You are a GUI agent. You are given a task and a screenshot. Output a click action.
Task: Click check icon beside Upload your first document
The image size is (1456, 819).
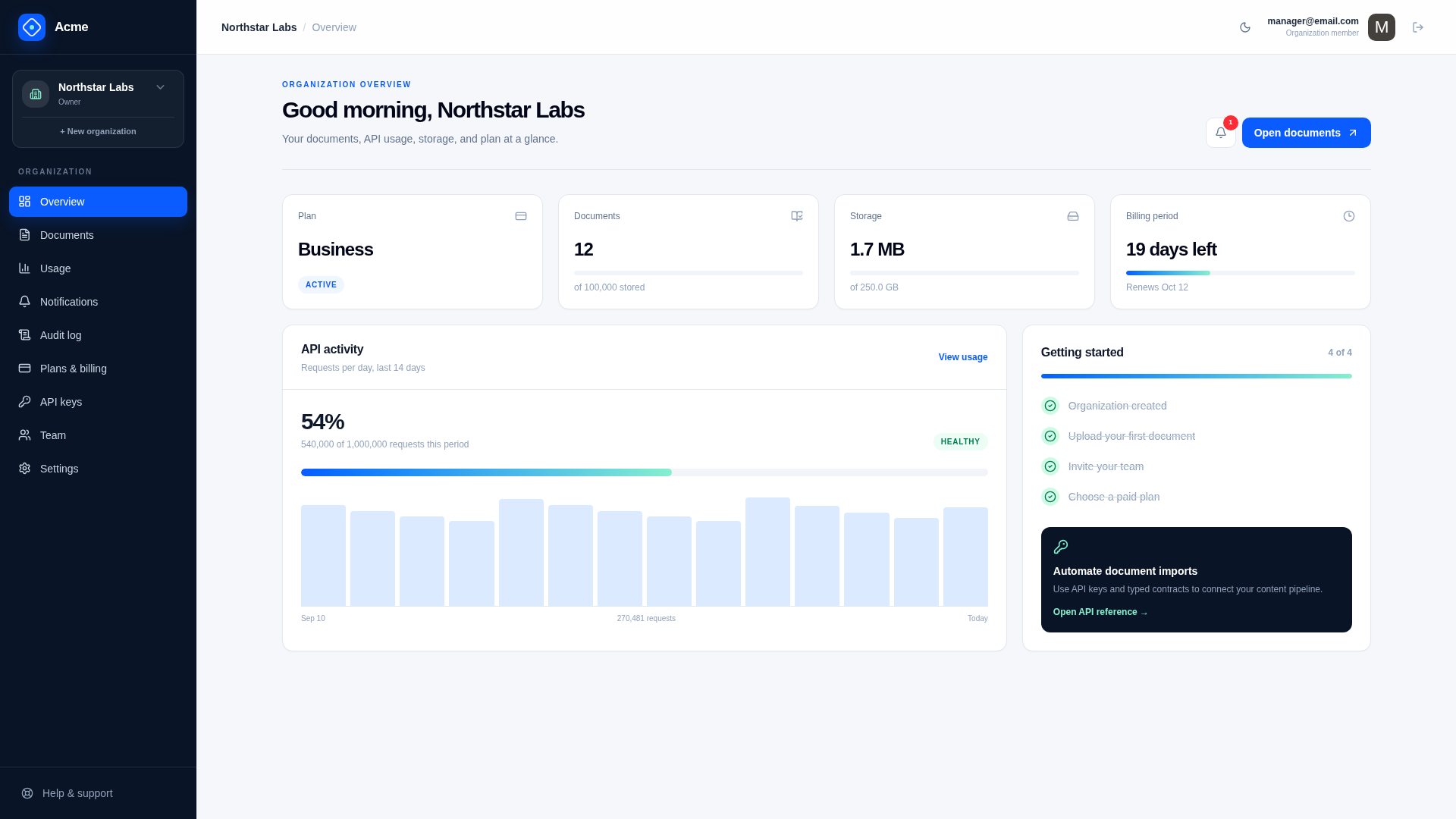point(1050,436)
